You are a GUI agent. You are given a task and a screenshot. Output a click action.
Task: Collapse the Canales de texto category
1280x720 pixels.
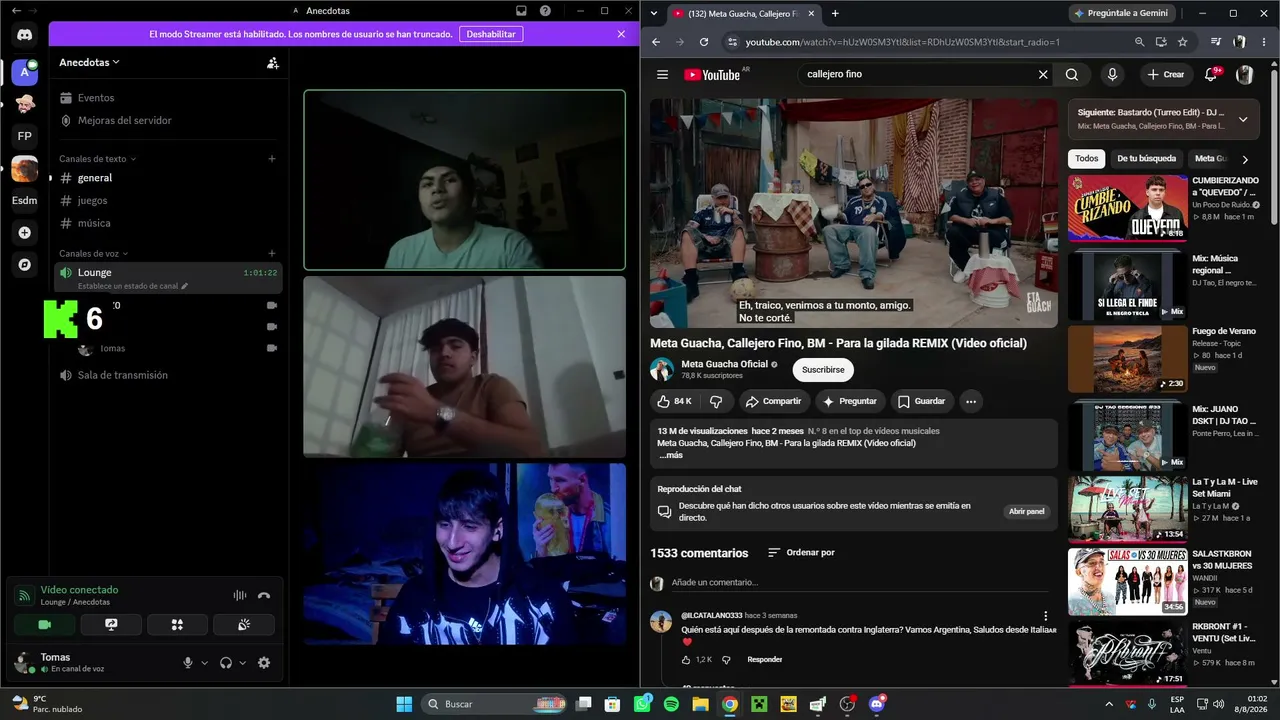(97, 159)
